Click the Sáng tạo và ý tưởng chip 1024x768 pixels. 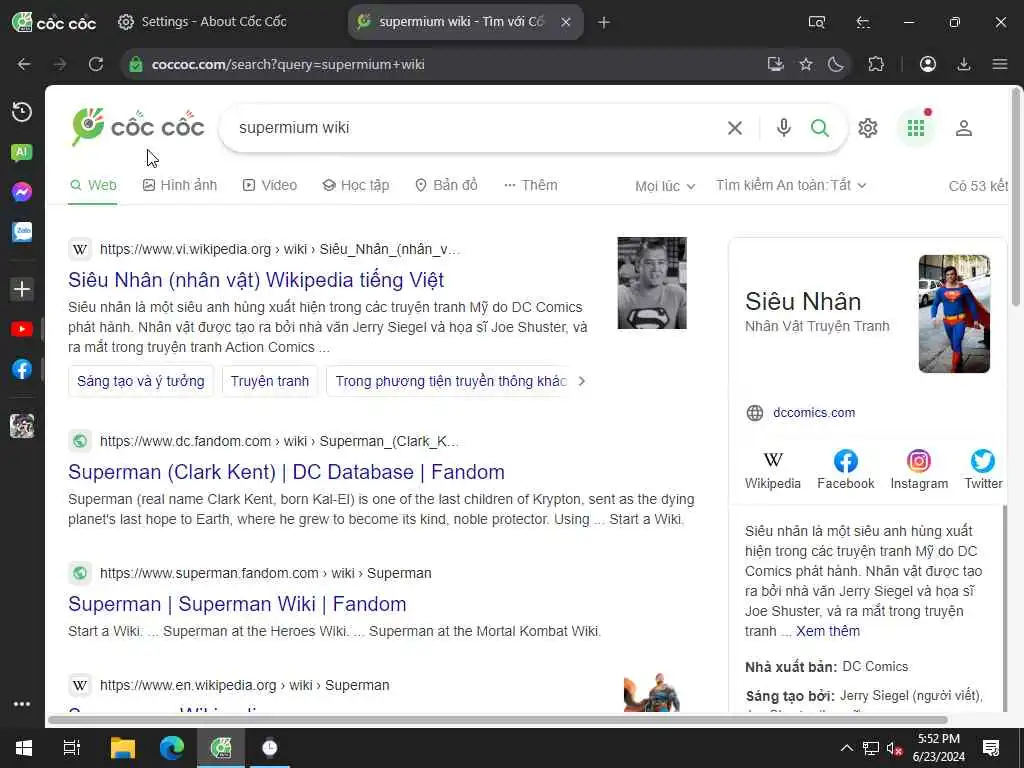click(140, 381)
